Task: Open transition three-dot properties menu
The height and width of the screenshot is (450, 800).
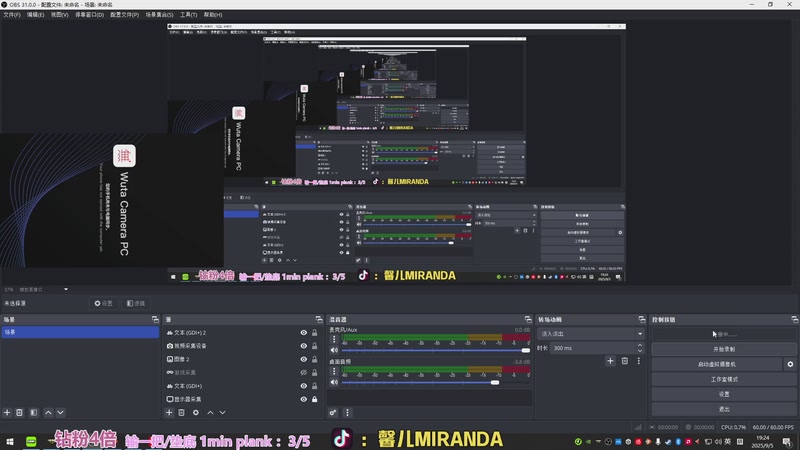Action: coord(638,361)
